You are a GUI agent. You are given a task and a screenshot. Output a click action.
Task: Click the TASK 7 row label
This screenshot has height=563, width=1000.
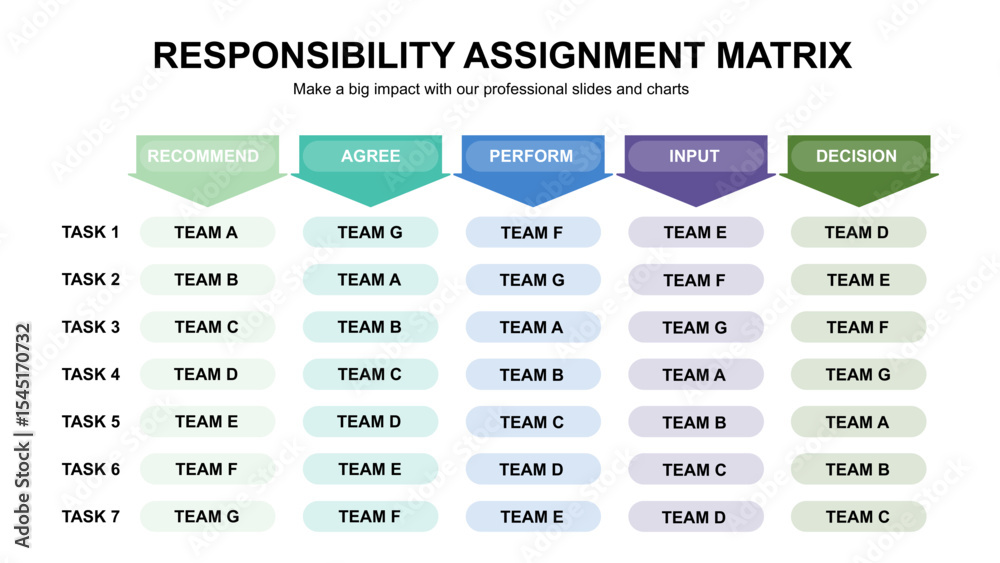[91, 516]
